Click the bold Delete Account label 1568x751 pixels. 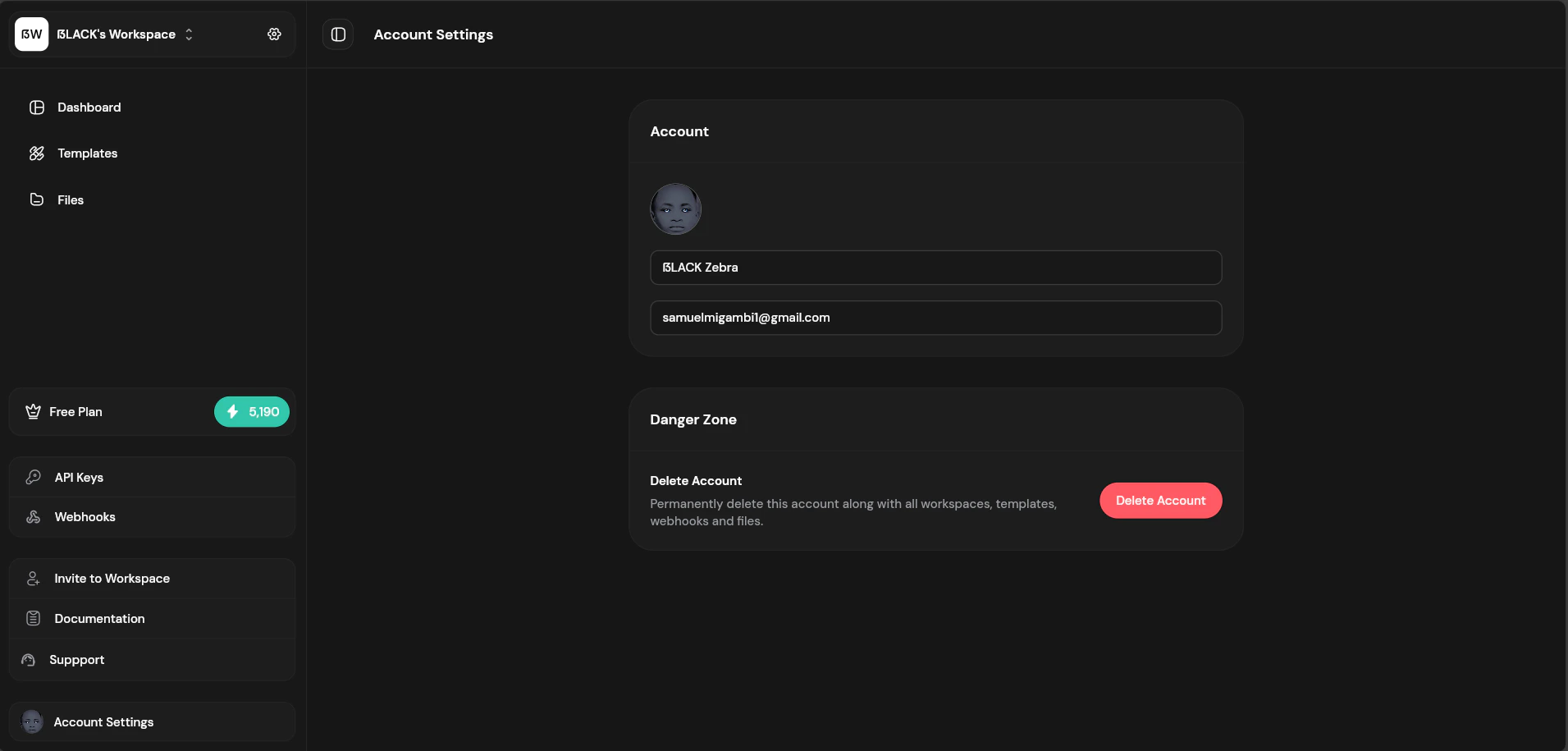click(x=696, y=481)
